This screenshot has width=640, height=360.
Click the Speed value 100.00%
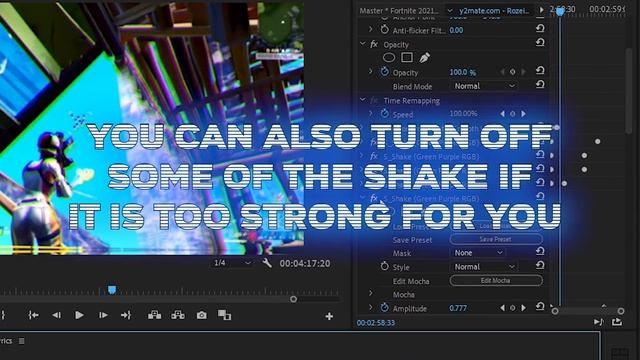pos(463,113)
